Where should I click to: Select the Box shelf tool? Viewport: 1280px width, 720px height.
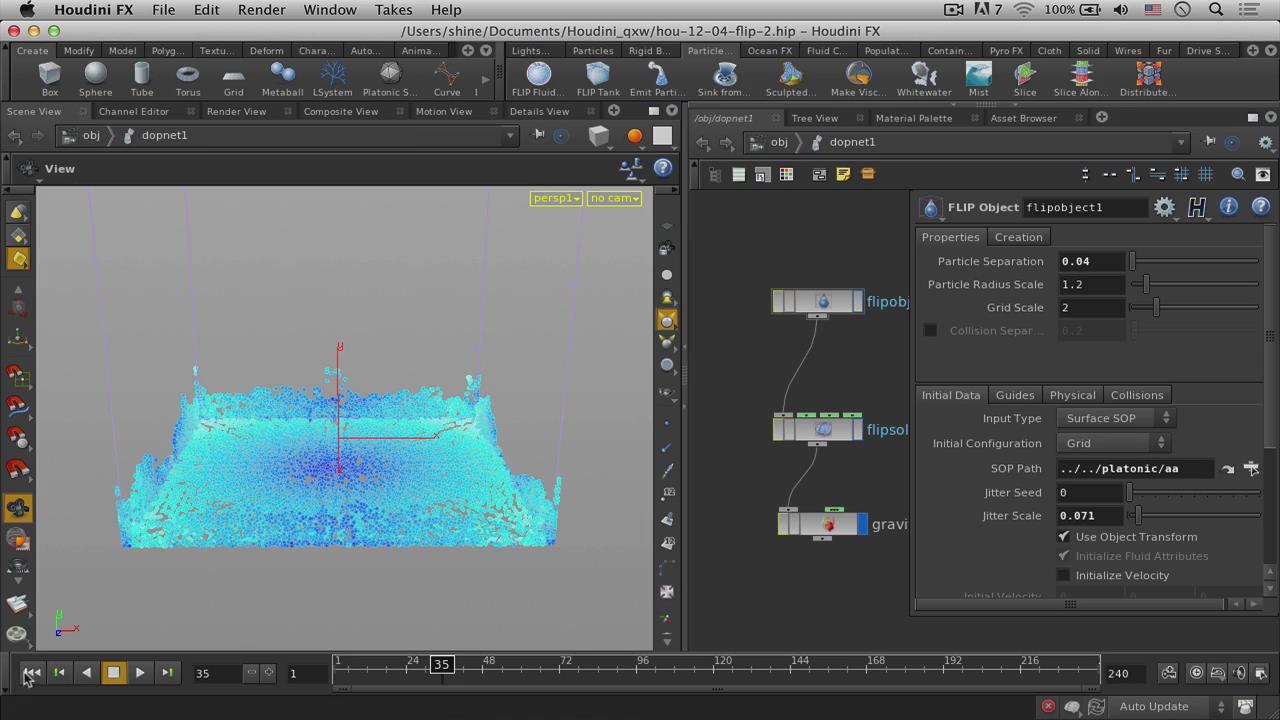coord(49,79)
